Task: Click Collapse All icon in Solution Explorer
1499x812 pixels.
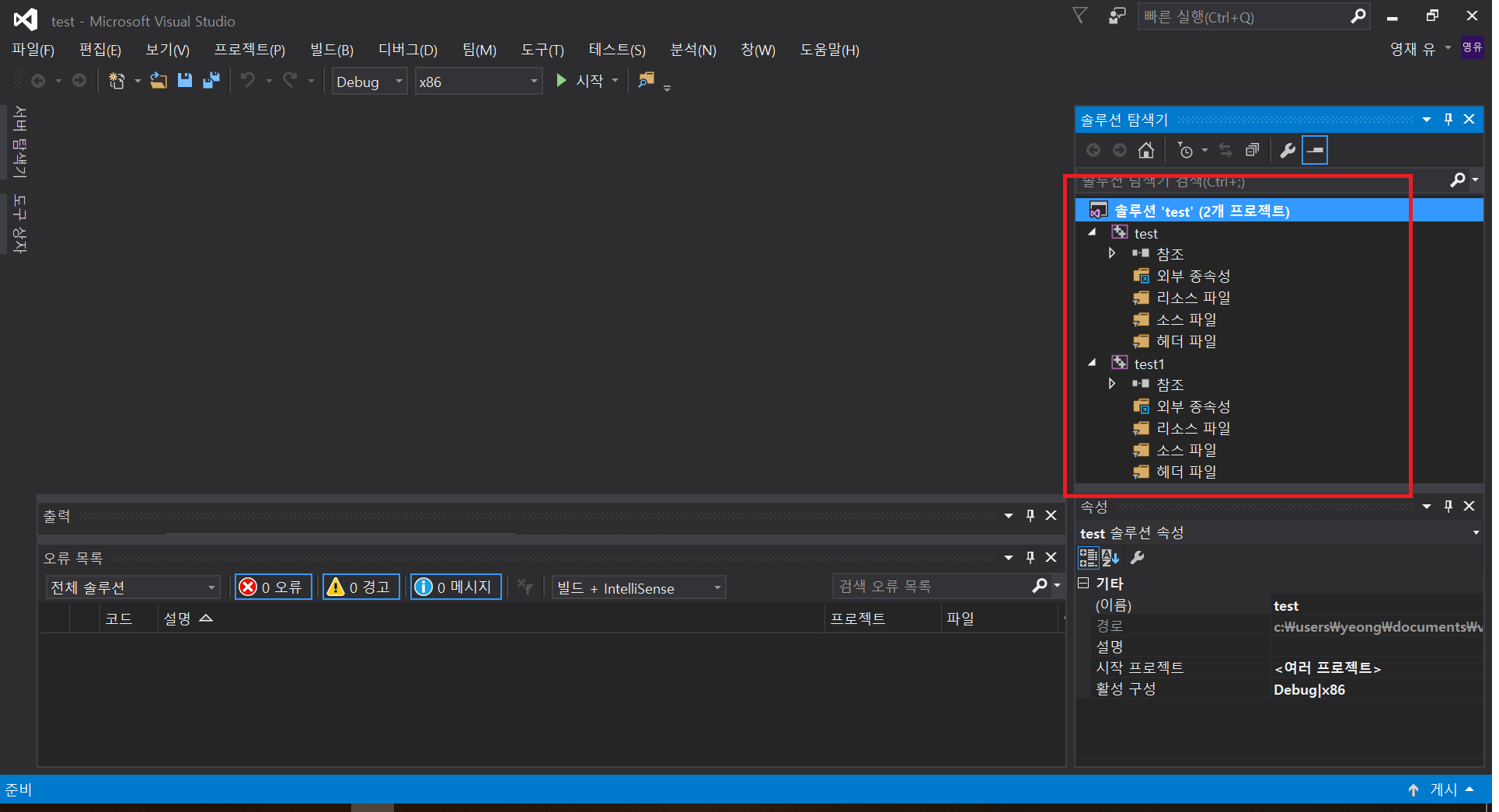Action: tap(1252, 151)
